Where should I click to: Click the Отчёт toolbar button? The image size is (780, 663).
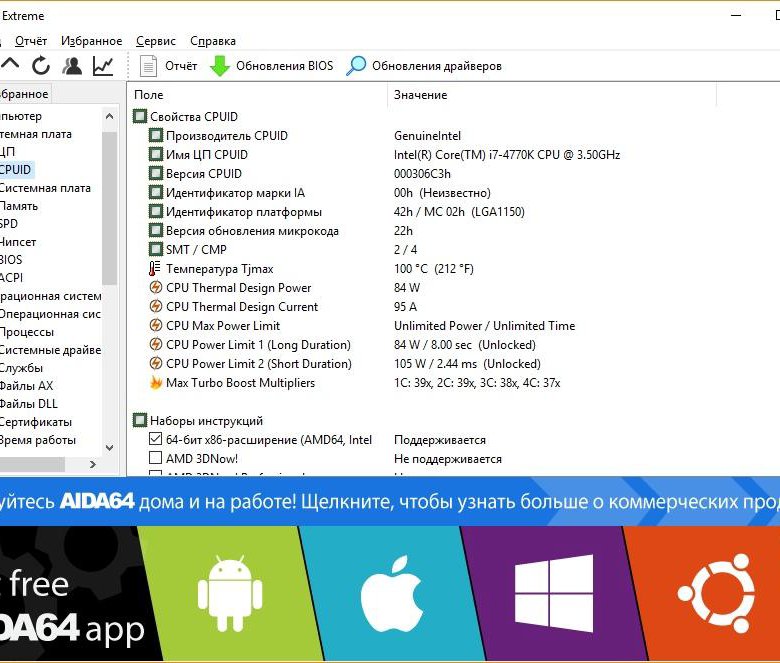pyautogui.click(x=169, y=66)
